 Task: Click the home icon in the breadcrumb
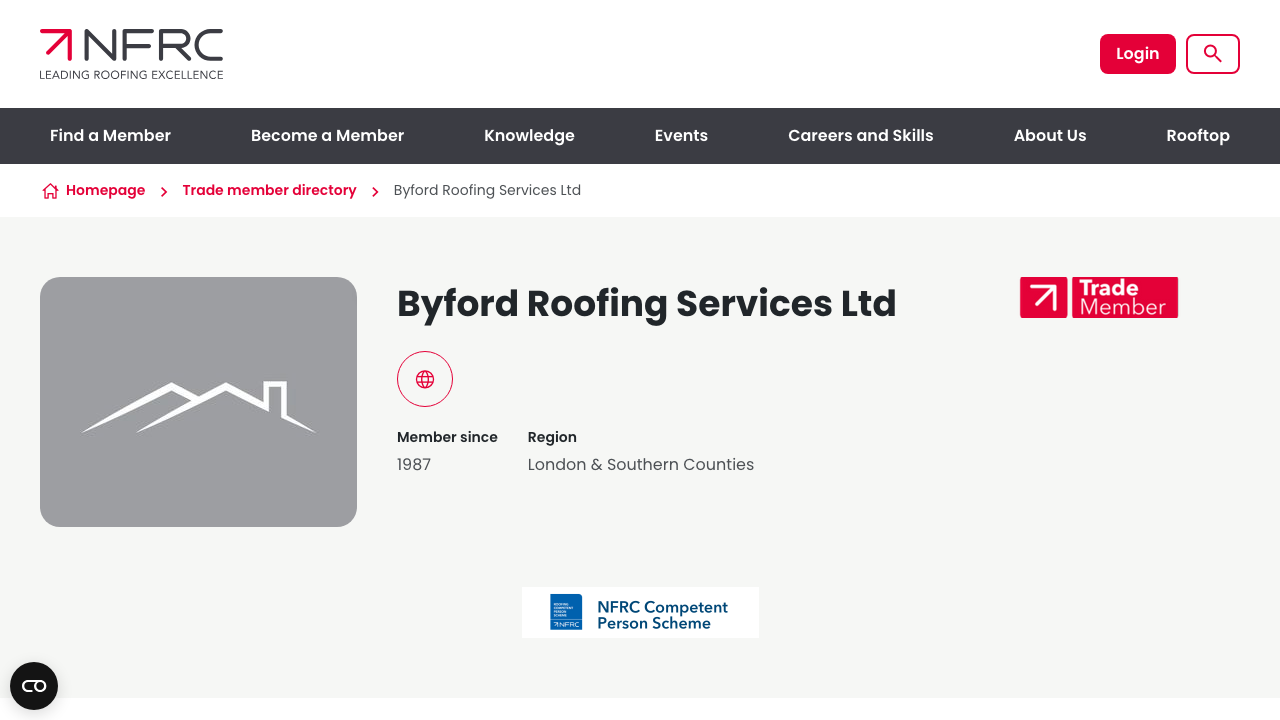[49, 190]
